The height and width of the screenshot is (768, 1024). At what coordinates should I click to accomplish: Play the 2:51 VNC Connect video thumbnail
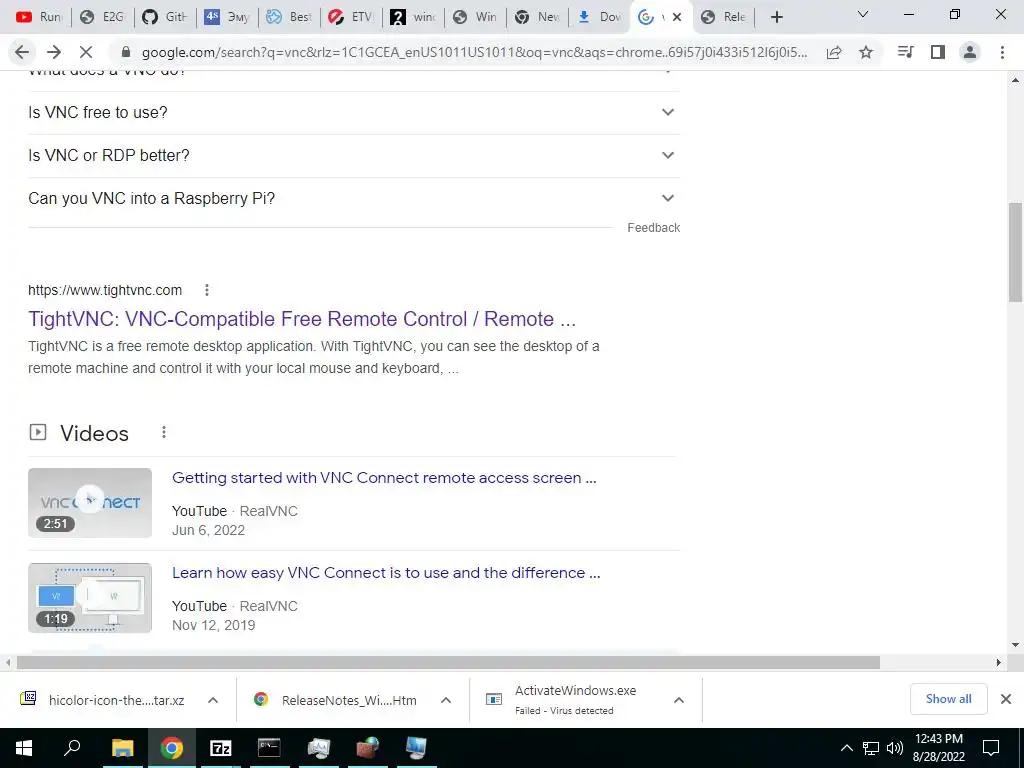[x=90, y=503]
